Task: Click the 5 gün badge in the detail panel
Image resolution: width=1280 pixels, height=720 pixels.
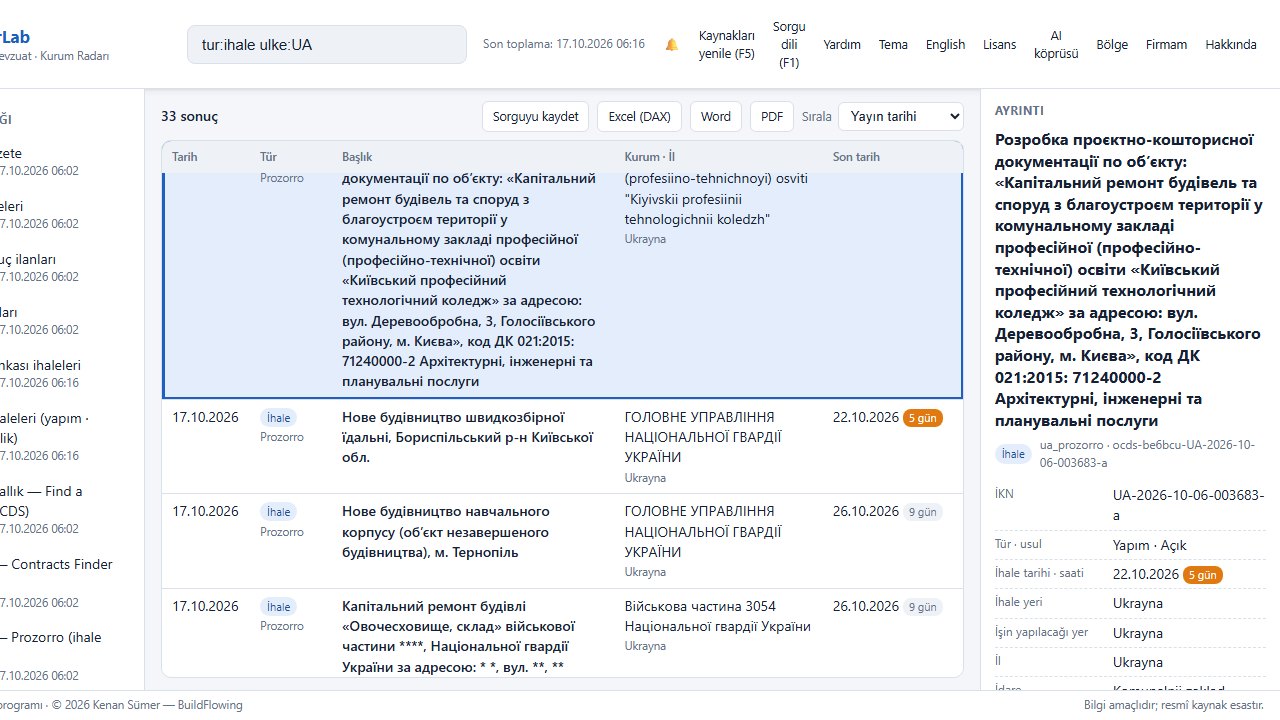Action: tap(1203, 575)
